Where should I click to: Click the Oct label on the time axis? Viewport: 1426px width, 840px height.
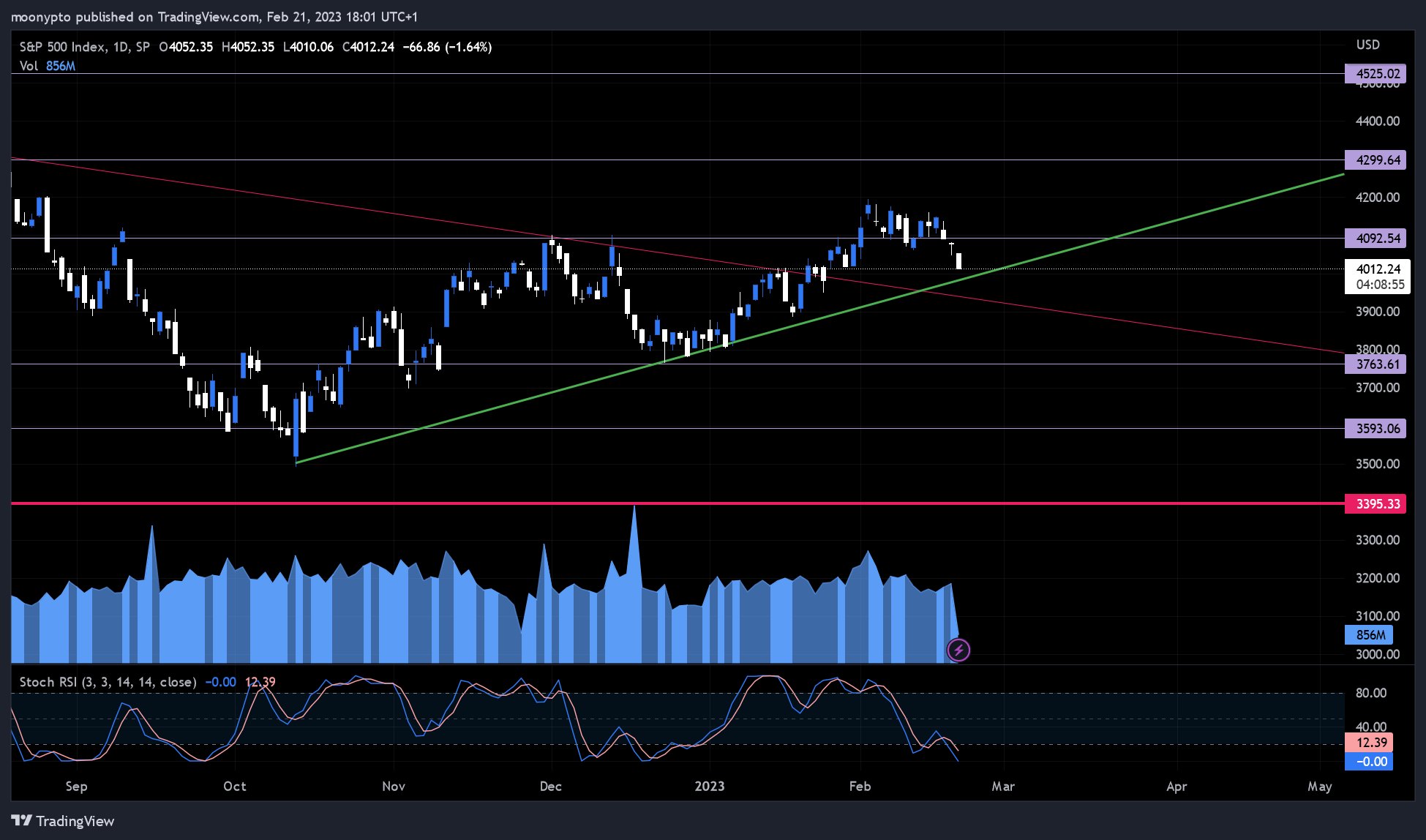(x=235, y=786)
